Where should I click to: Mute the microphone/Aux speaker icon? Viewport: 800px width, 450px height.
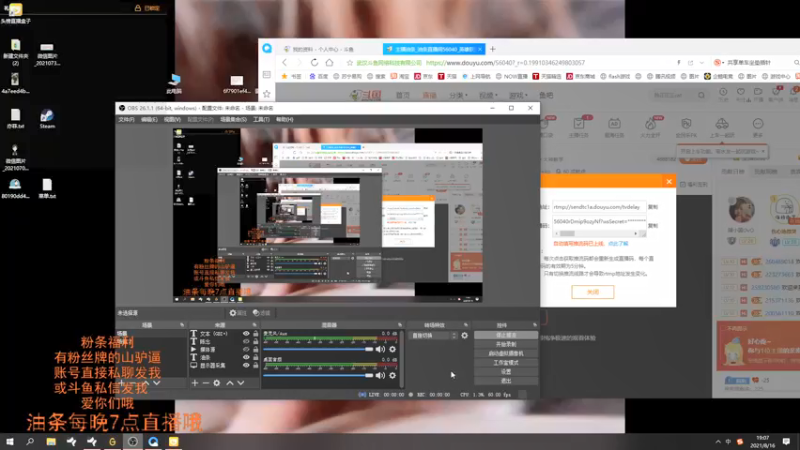pyautogui.click(x=380, y=349)
